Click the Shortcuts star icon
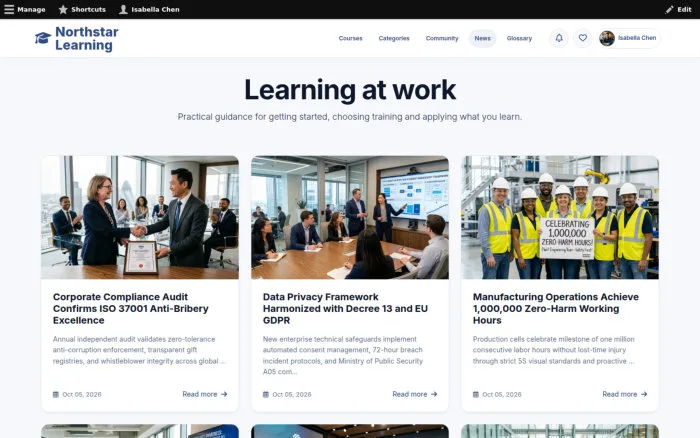 (63, 9)
